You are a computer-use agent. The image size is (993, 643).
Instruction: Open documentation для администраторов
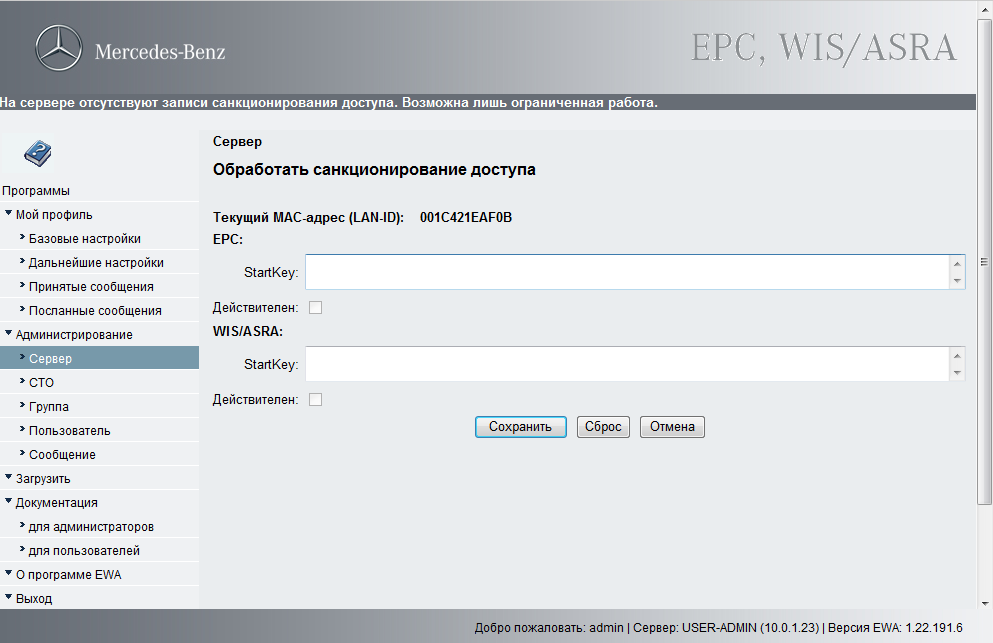point(91,527)
